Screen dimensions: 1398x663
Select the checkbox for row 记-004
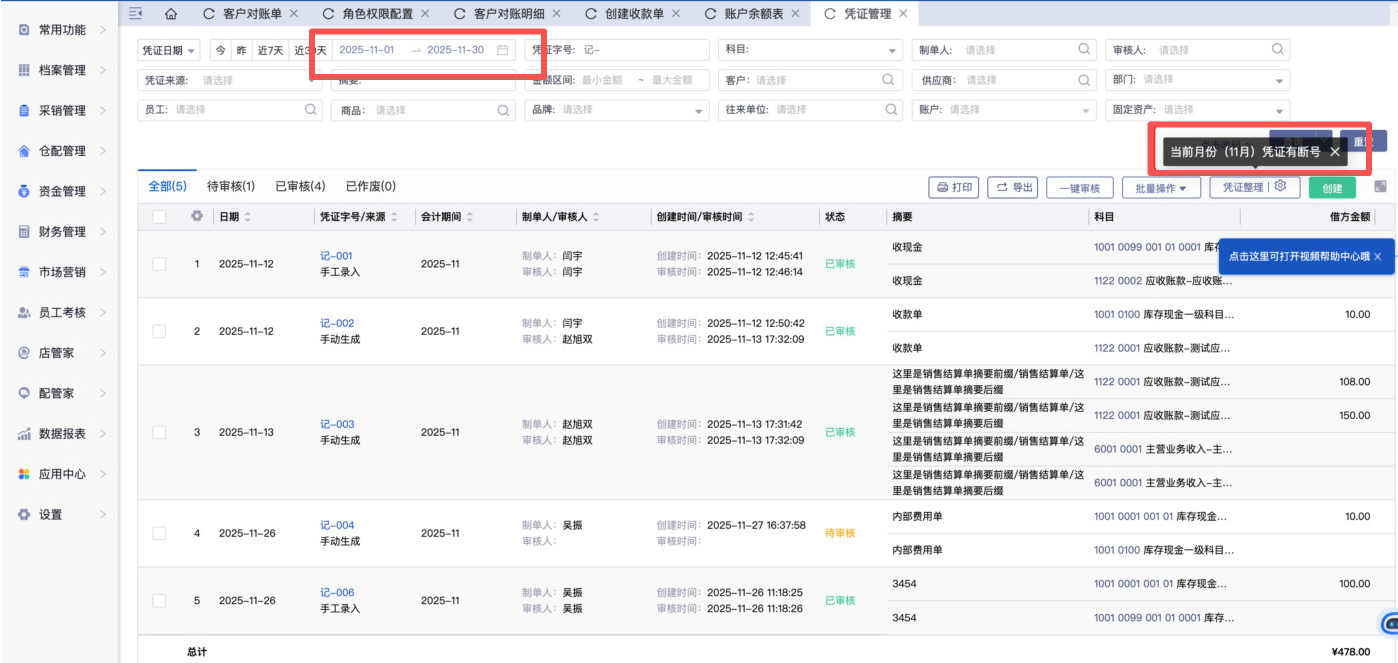pos(160,533)
